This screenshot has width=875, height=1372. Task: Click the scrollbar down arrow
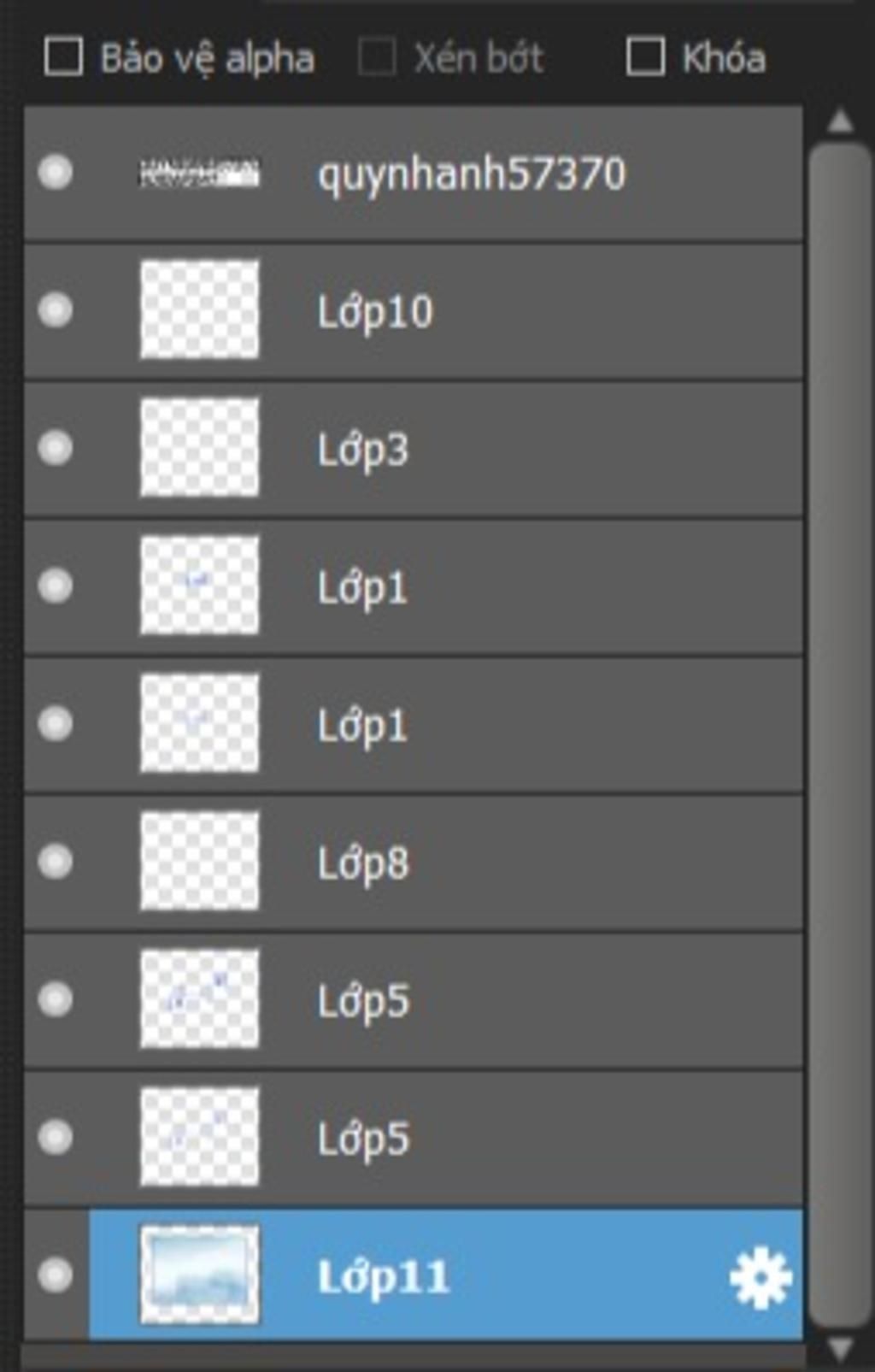point(841,1350)
